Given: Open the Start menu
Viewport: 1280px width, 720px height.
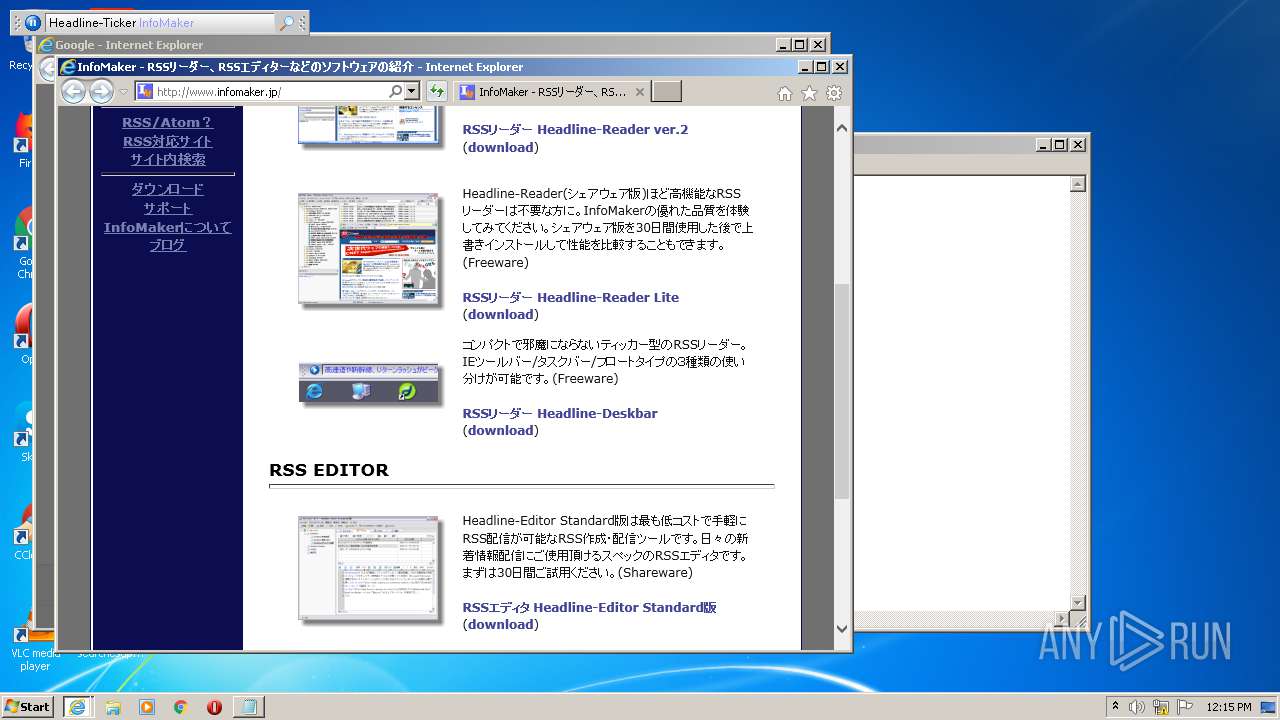Looking at the screenshot, I should [x=28, y=706].
